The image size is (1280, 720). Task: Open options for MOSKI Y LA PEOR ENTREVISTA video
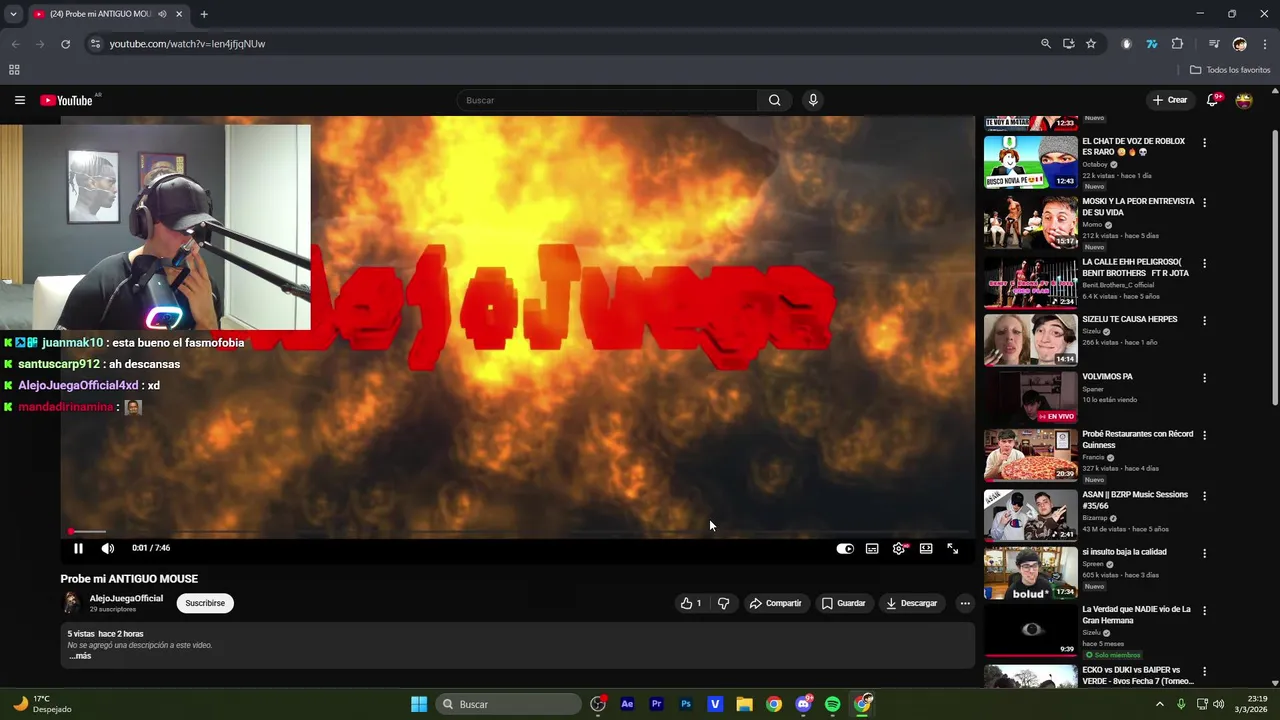point(1204,202)
